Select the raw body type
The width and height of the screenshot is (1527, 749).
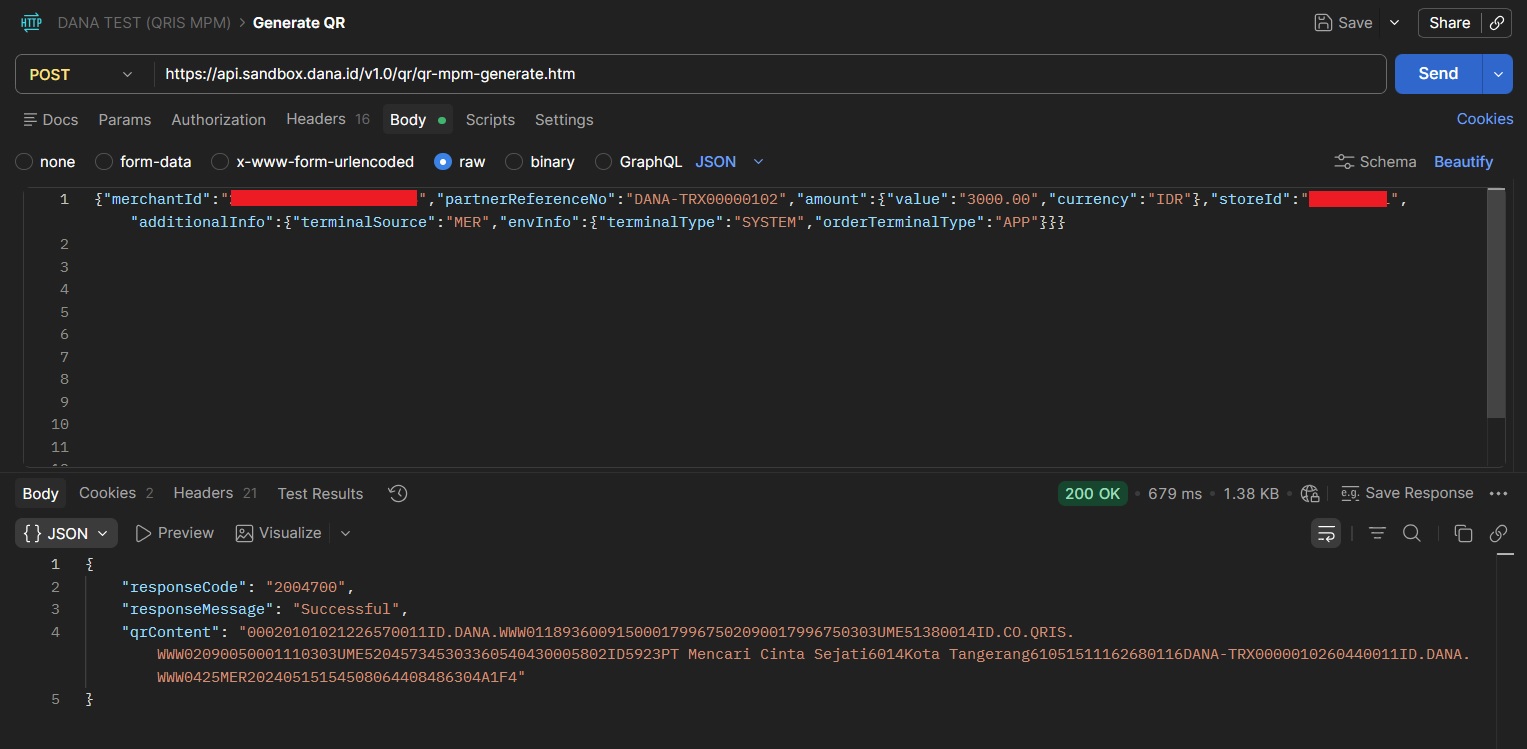[x=460, y=161]
